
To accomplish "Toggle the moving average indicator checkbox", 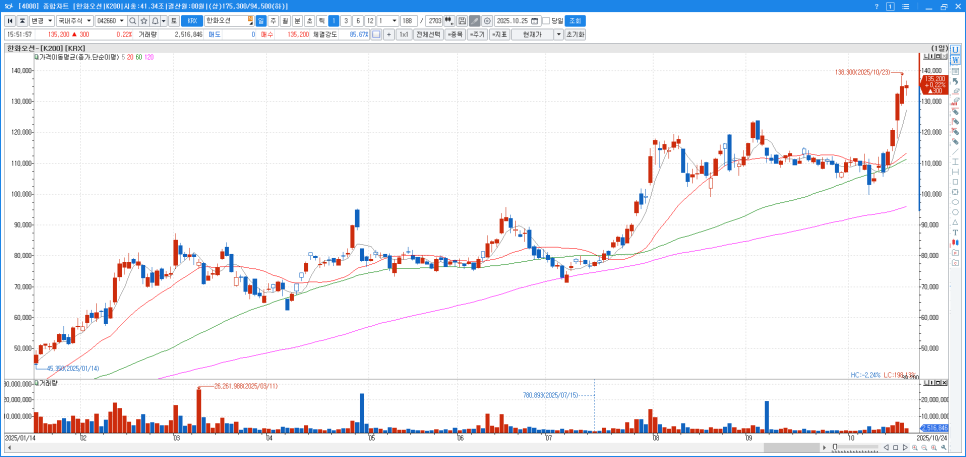I will pyautogui.click(x=36, y=57).
